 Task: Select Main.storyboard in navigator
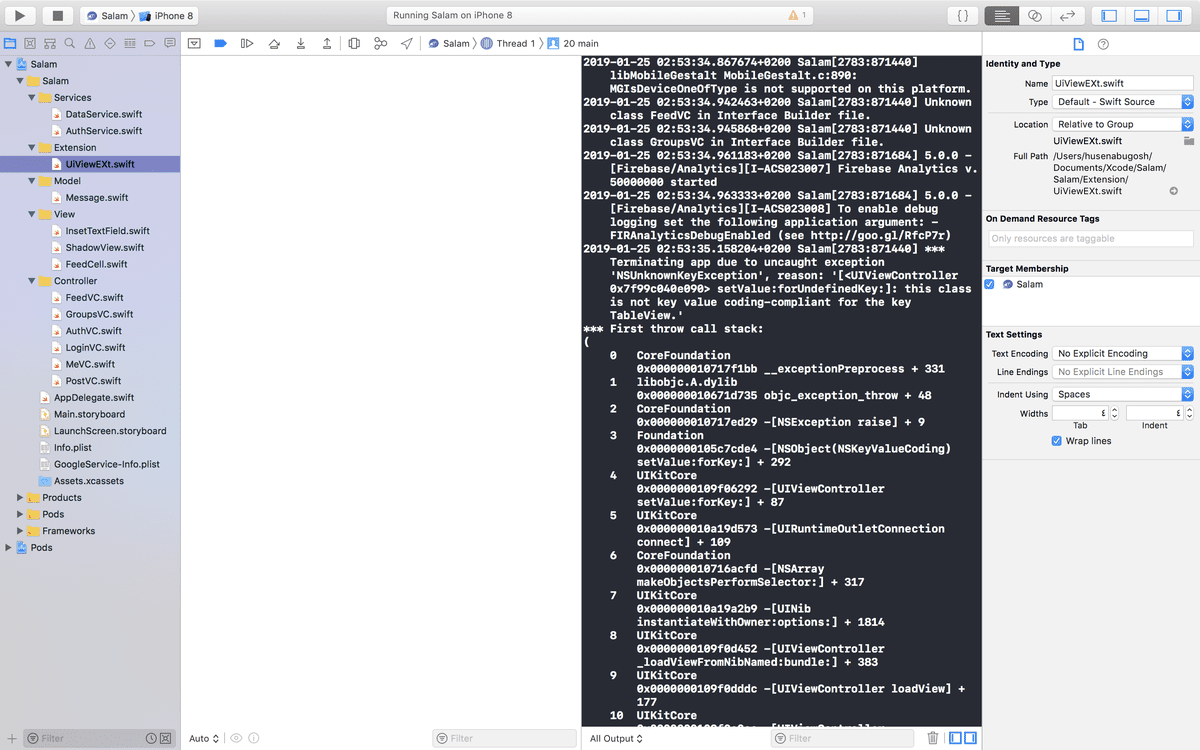[89, 414]
